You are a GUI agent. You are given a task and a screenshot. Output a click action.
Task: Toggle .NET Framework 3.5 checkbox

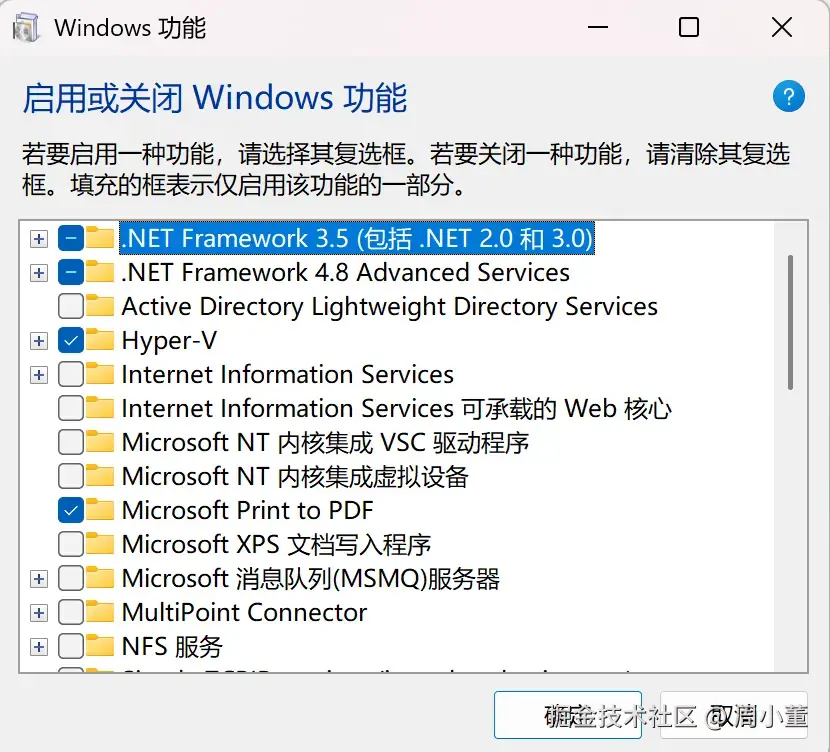pyautogui.click(x=71, y=238)
